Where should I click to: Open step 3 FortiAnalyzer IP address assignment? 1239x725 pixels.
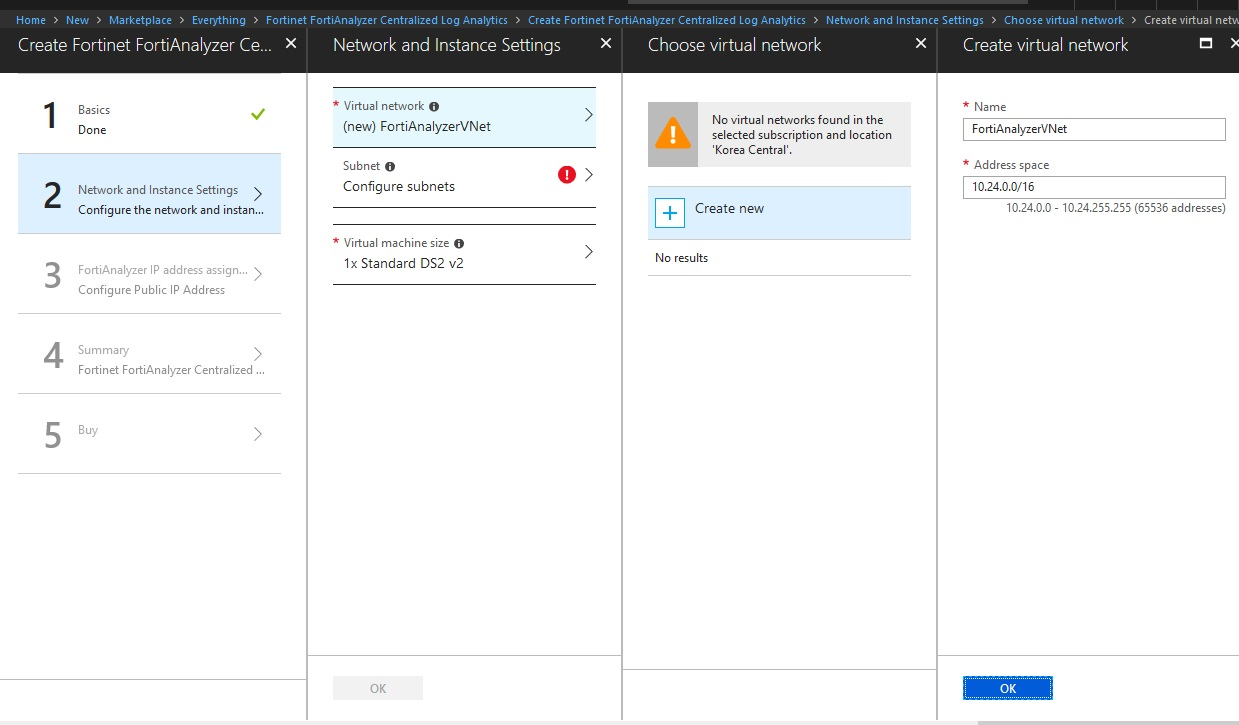pos(150,280)
